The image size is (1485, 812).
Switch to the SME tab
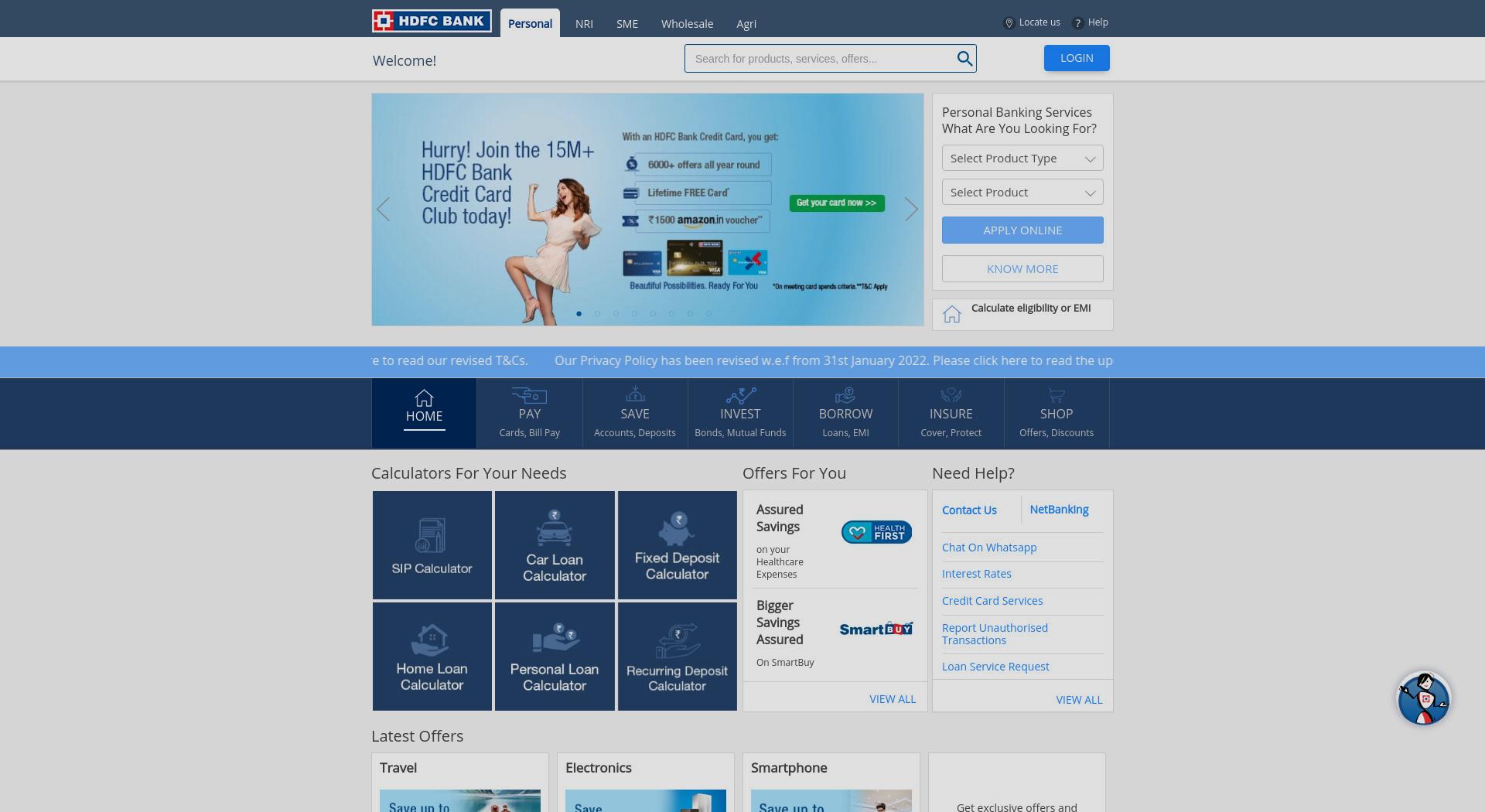click(x=627, y=24)
